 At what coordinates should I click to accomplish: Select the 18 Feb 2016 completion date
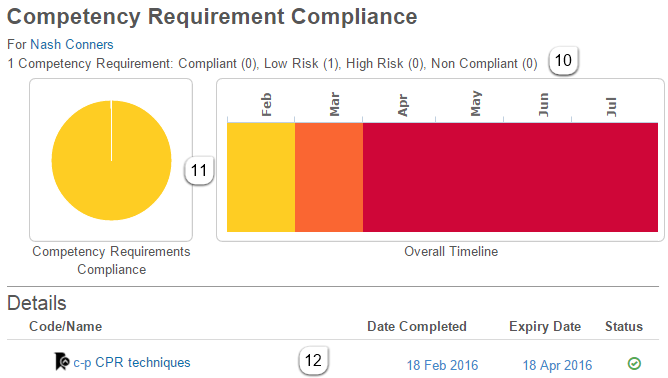[x=442, y=365]
